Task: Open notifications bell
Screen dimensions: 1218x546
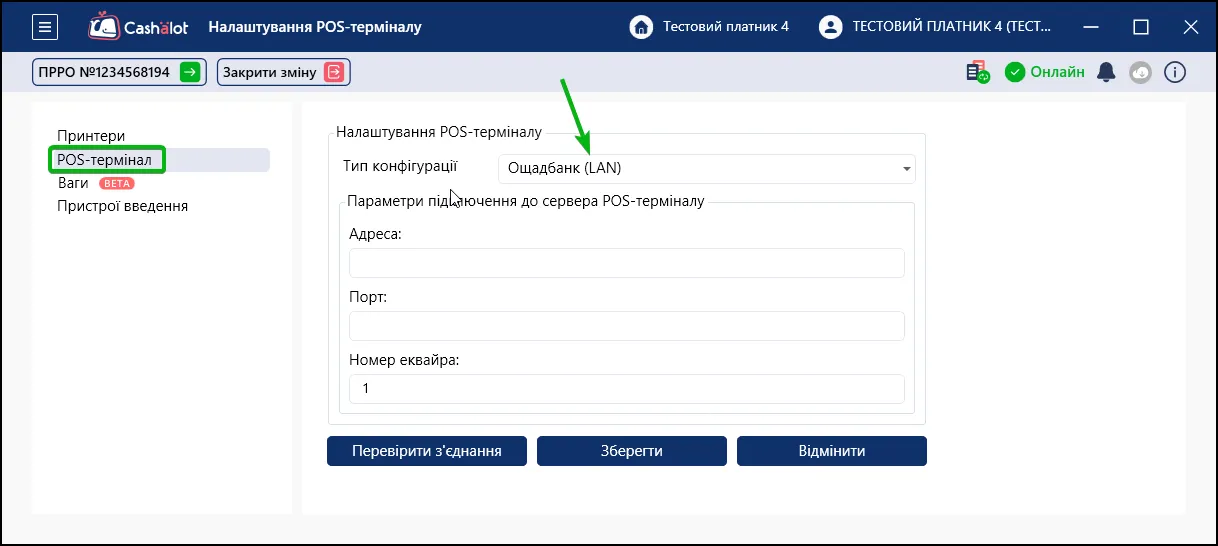Action: tap(1106, 72)
